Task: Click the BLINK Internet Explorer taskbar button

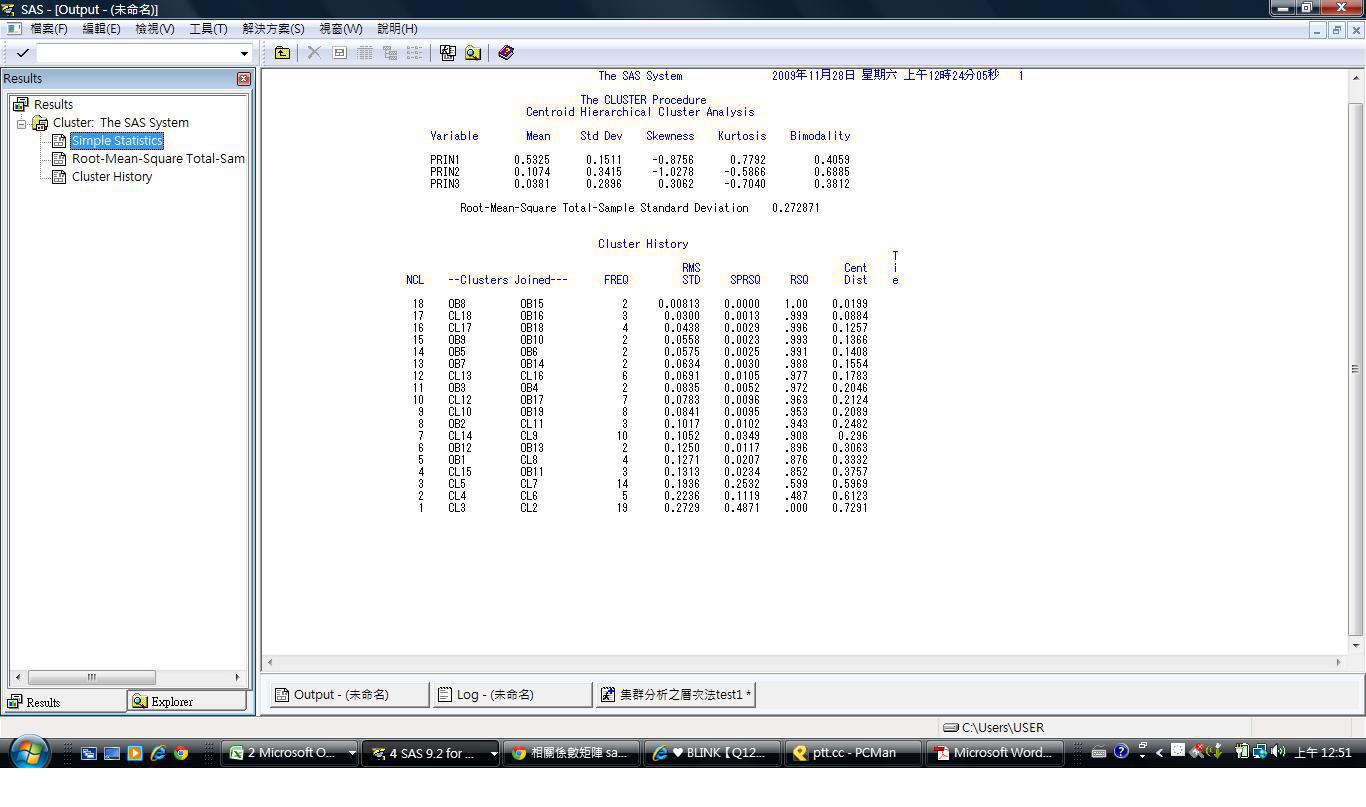Action: pyautogui.click(x=712, y=753)
